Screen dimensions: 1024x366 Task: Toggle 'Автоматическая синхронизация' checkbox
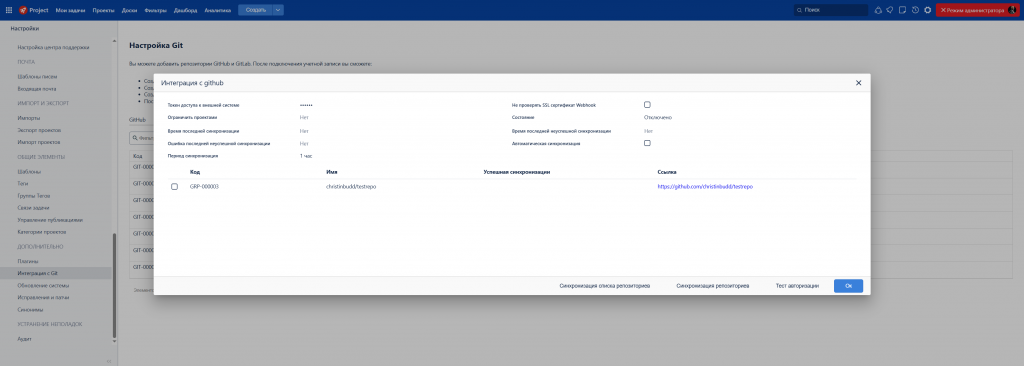(647, 143)
